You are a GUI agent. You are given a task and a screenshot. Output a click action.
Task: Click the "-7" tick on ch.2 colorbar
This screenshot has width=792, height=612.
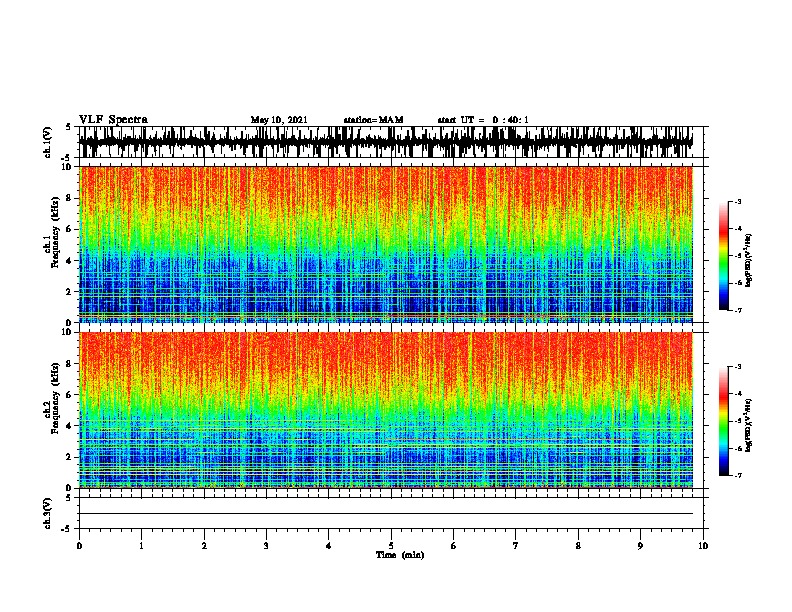[x=738, y=475]
